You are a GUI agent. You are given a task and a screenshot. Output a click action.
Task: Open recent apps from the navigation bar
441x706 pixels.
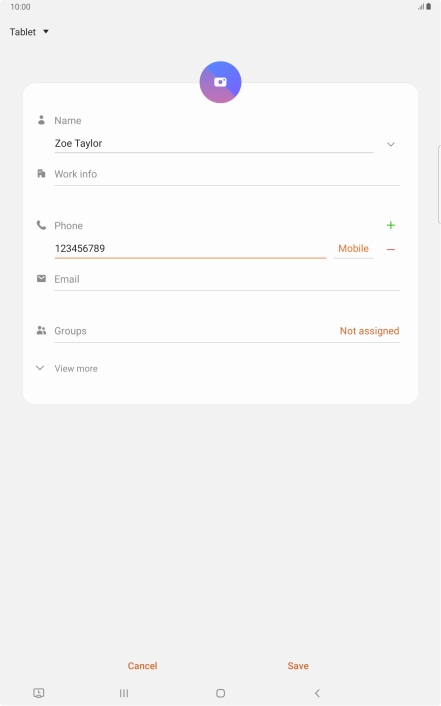coord(124,693)
